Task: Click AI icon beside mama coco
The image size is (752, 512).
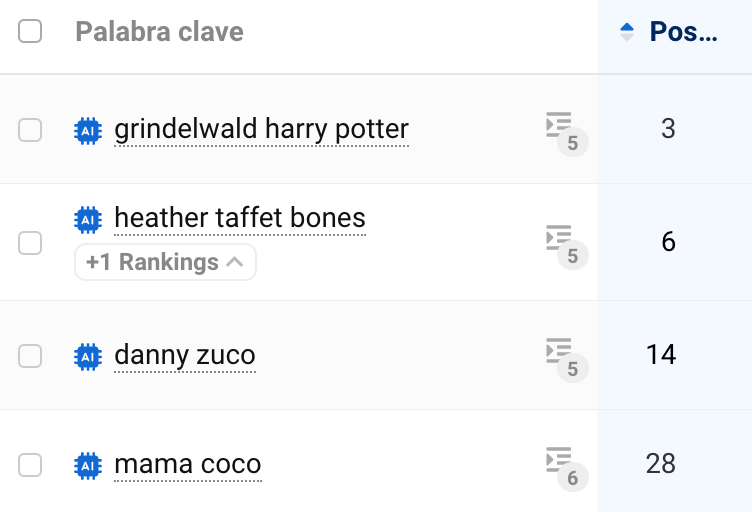Action: pos(88,464)
